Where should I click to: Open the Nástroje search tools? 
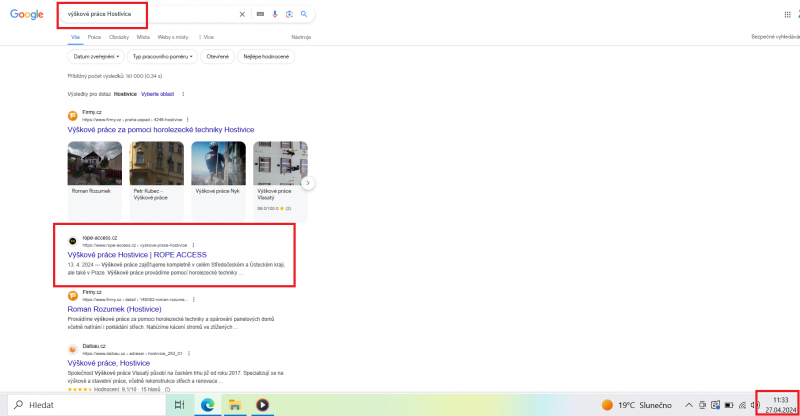tap(301, 37)
